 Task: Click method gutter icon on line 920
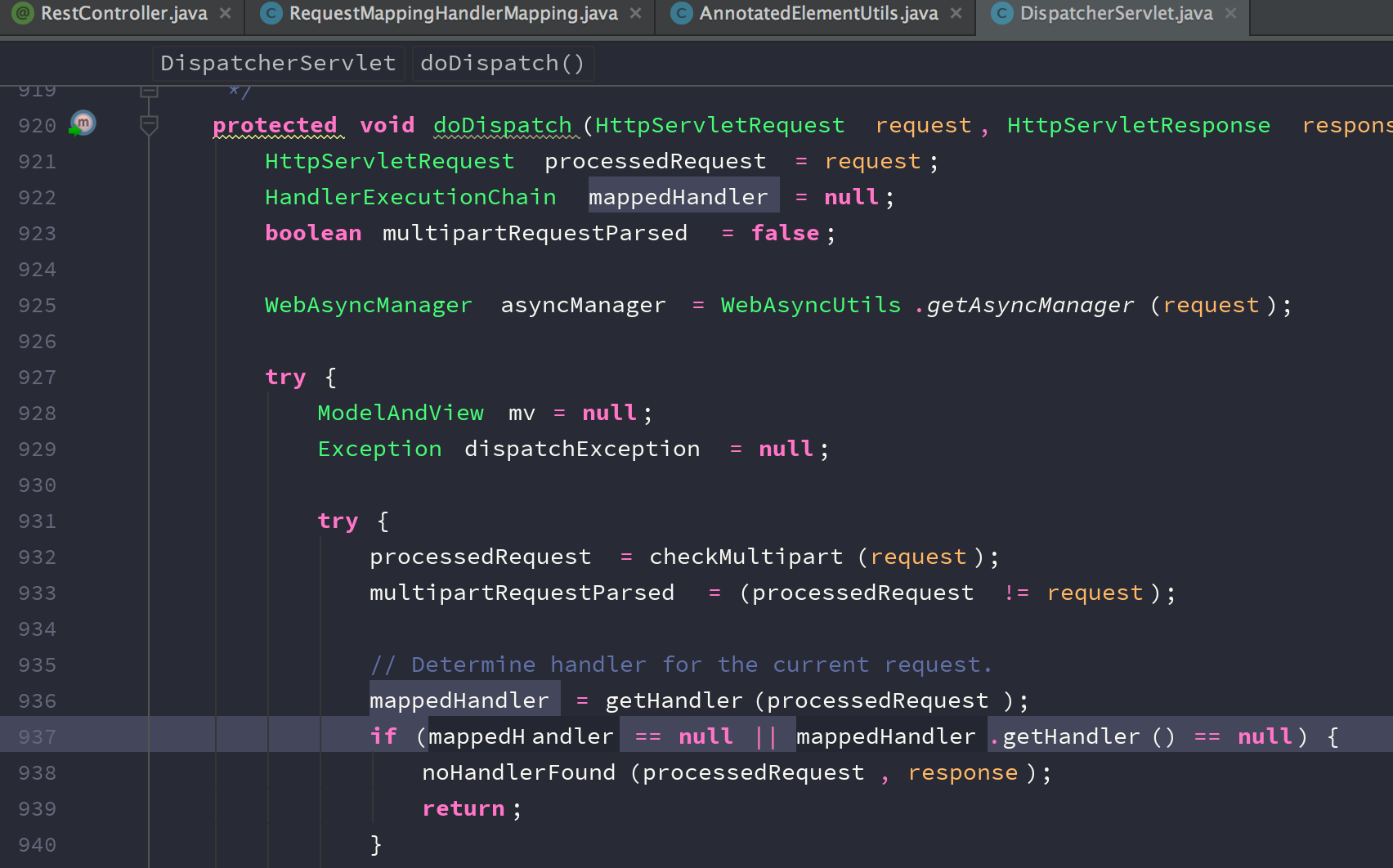pos(83,123)
